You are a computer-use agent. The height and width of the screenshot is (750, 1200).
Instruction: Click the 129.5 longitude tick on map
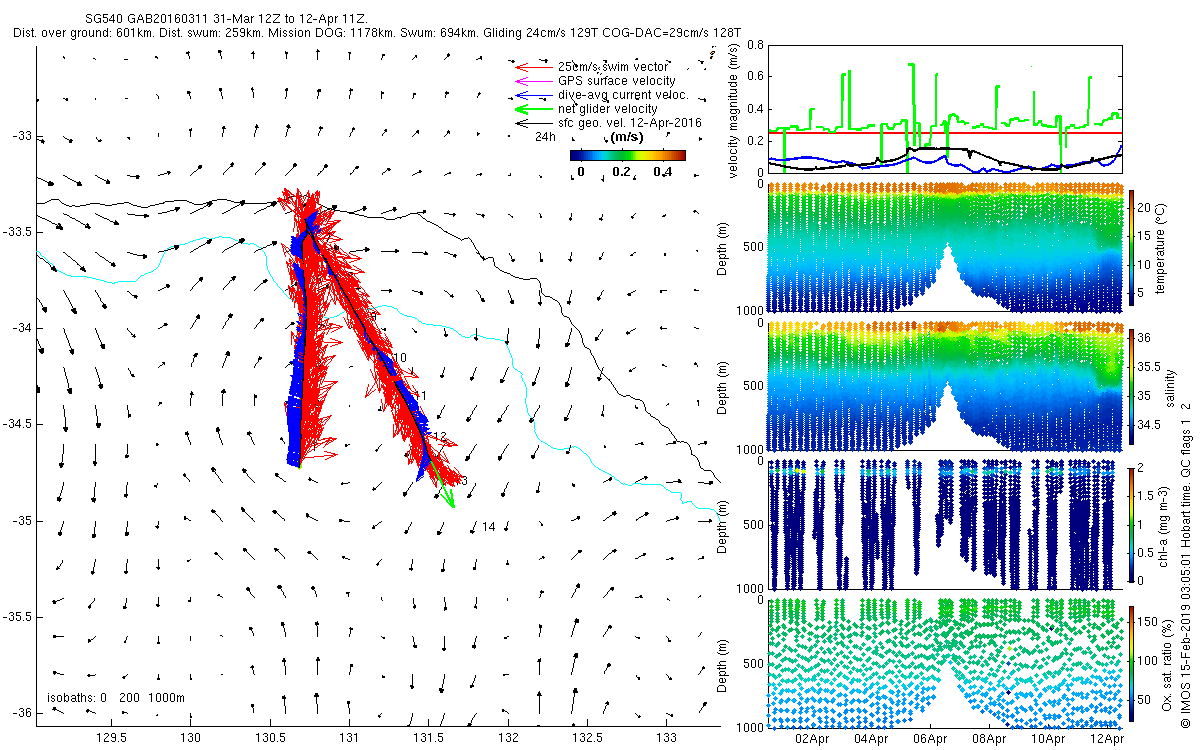(111, 738)
